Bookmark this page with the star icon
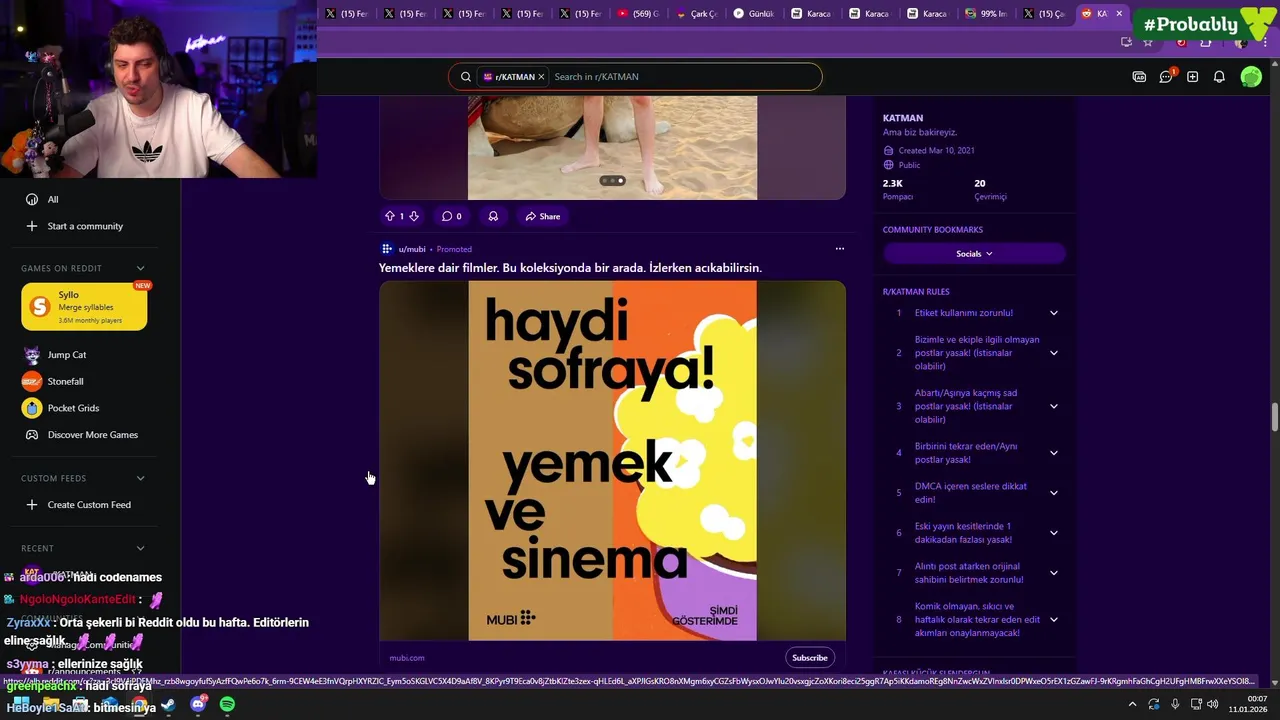The image size is (1280, 720). pyautogui.click(x=1148, y=42)
